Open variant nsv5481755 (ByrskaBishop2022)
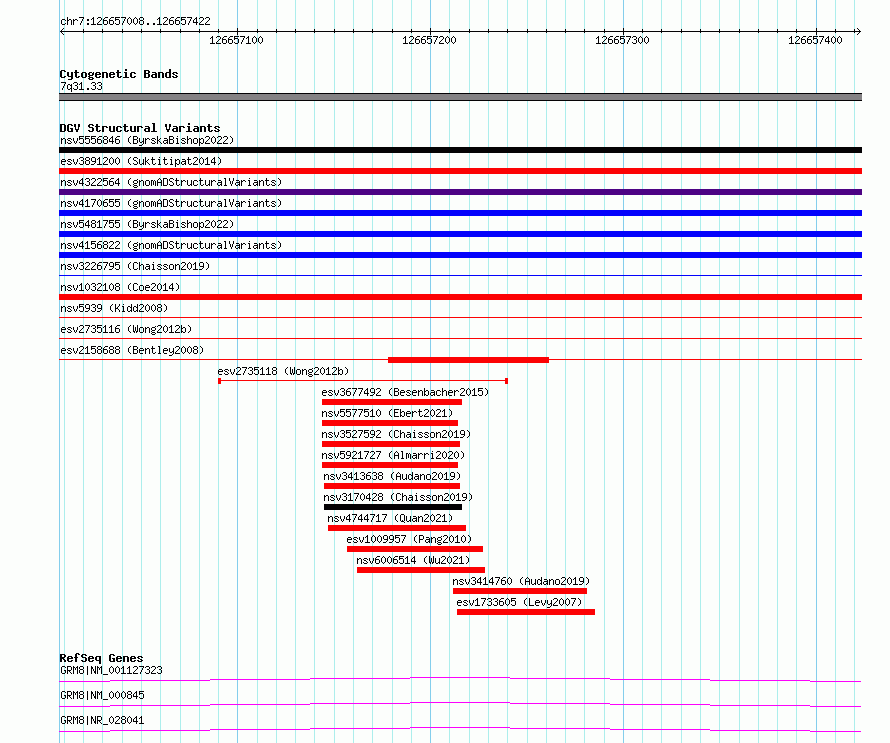This screenshot has height=743, width=890. (147, 224)
